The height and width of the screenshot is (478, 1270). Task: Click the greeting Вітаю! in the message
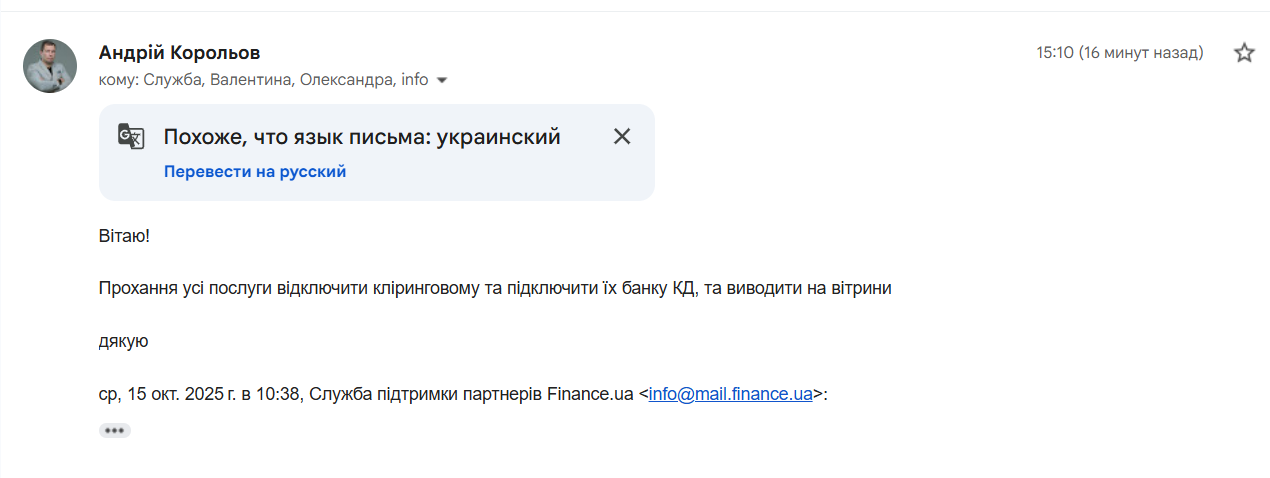click(124, 235)
